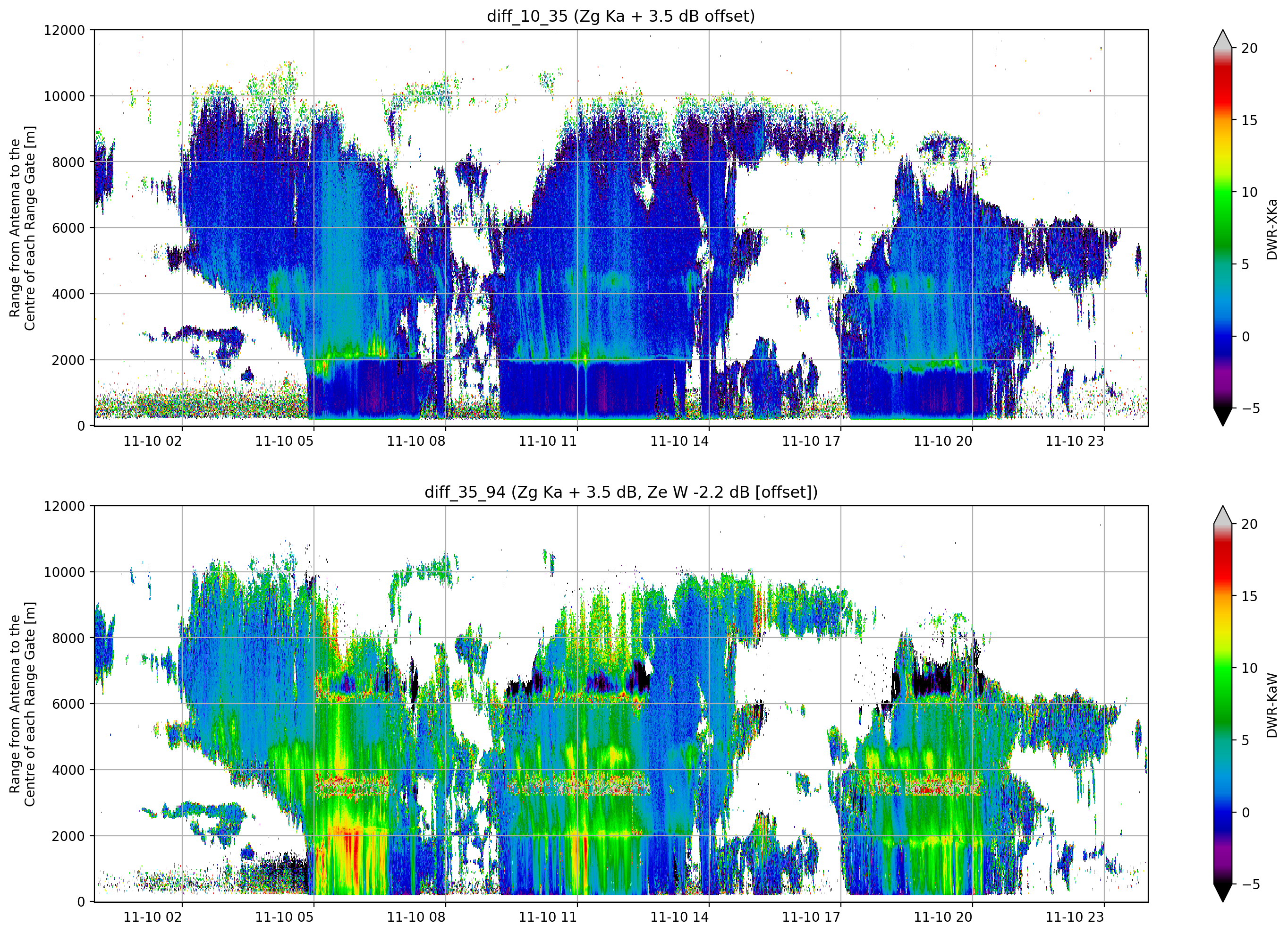Screen dimensions: 1288x934
Task: Click the bottom colorbar gradient
Action: point(1223,704)
